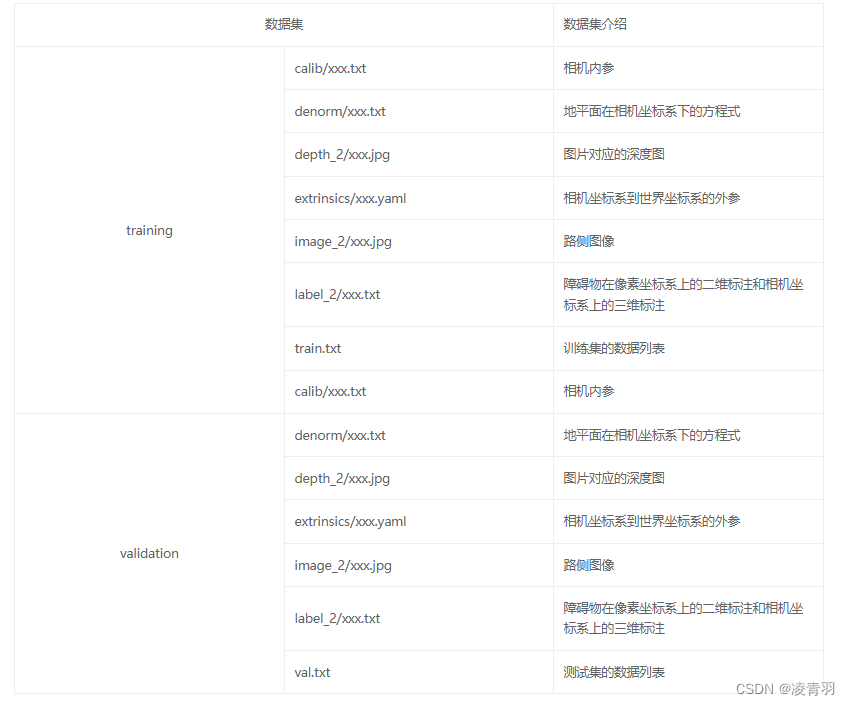Viewport: 850px width, 705px height.
Task: Select the validation cell
Action: point(149,553)
